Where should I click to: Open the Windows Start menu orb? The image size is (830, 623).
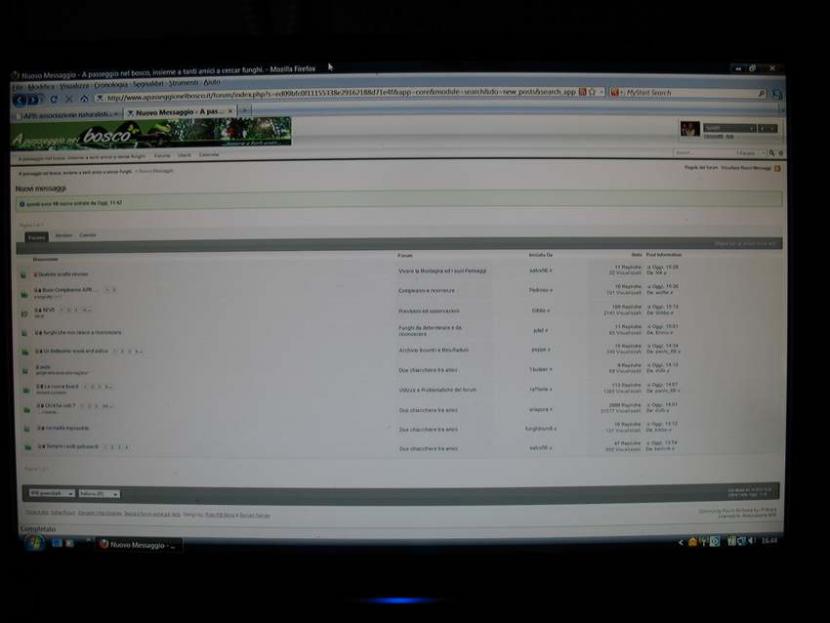coord(36,543)
